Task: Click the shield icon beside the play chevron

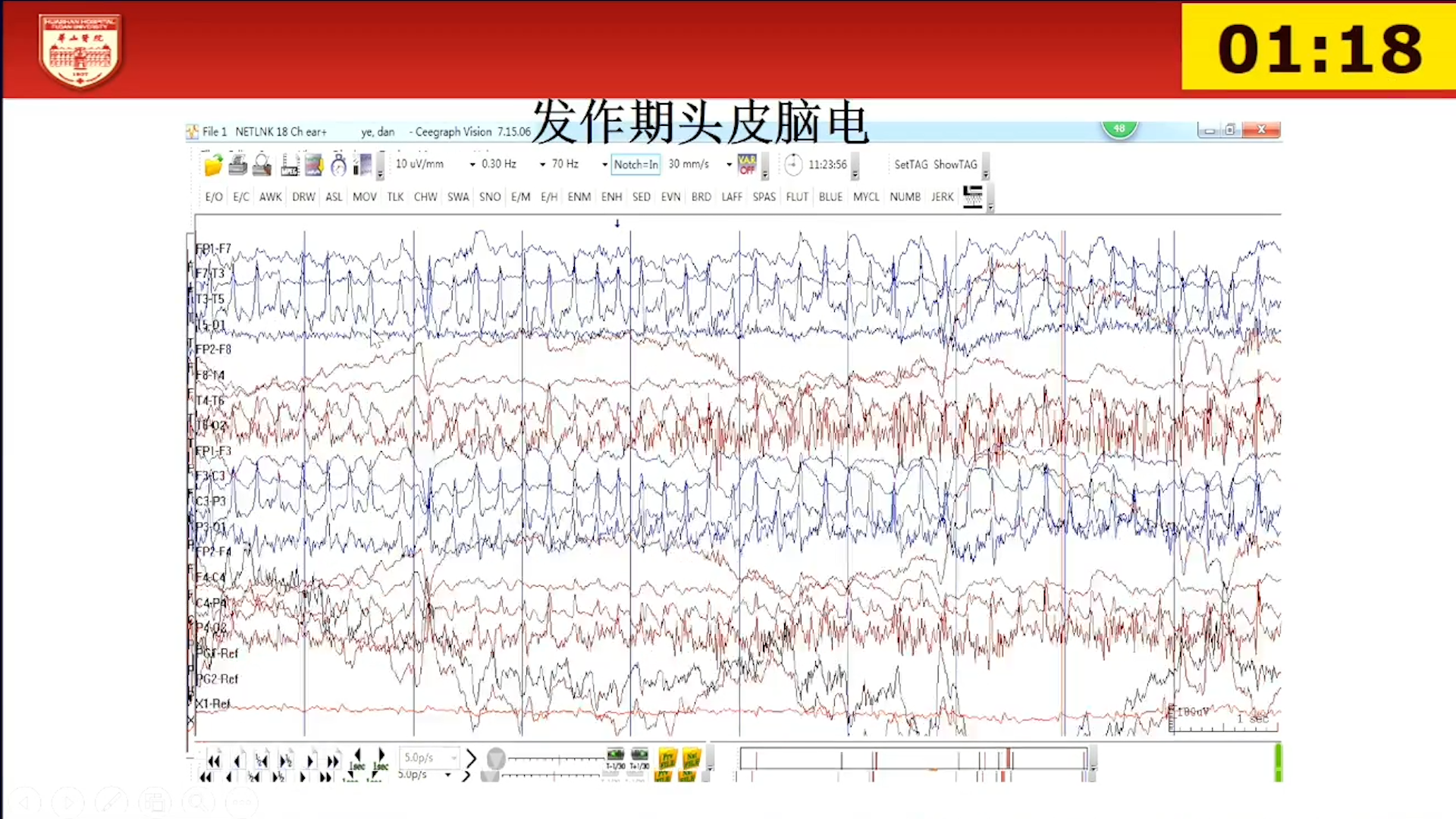Action: point(496,758)
